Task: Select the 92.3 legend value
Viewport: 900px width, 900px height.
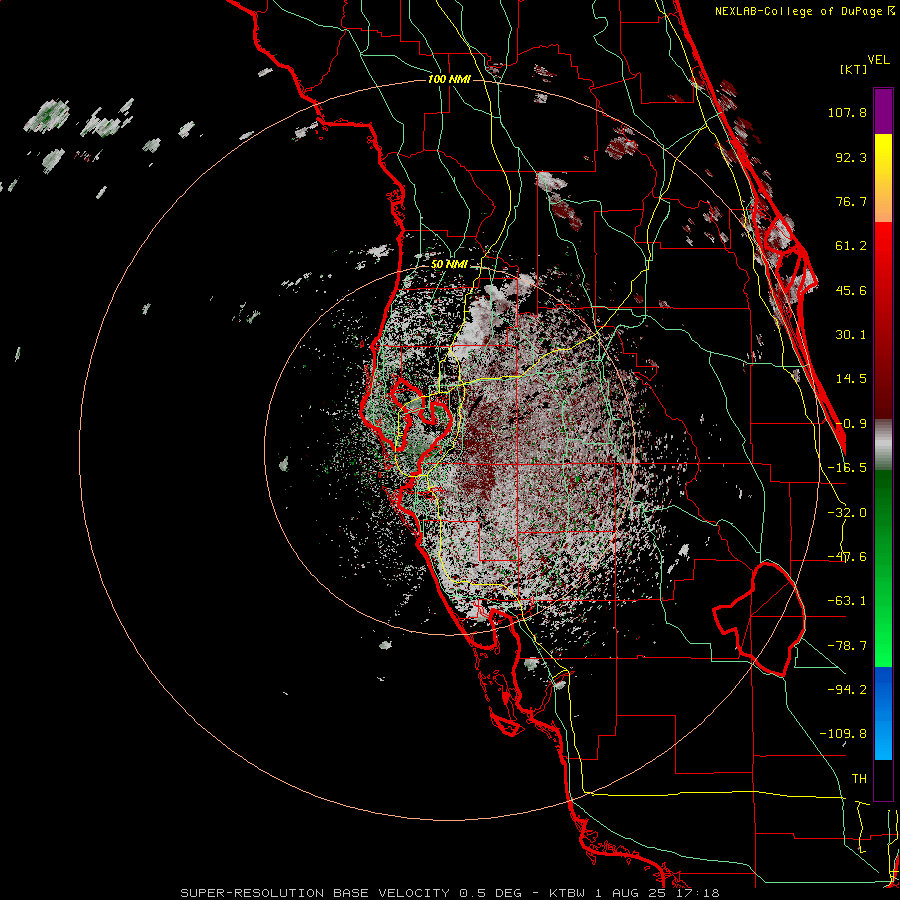Action: click(x=851, y=157)
